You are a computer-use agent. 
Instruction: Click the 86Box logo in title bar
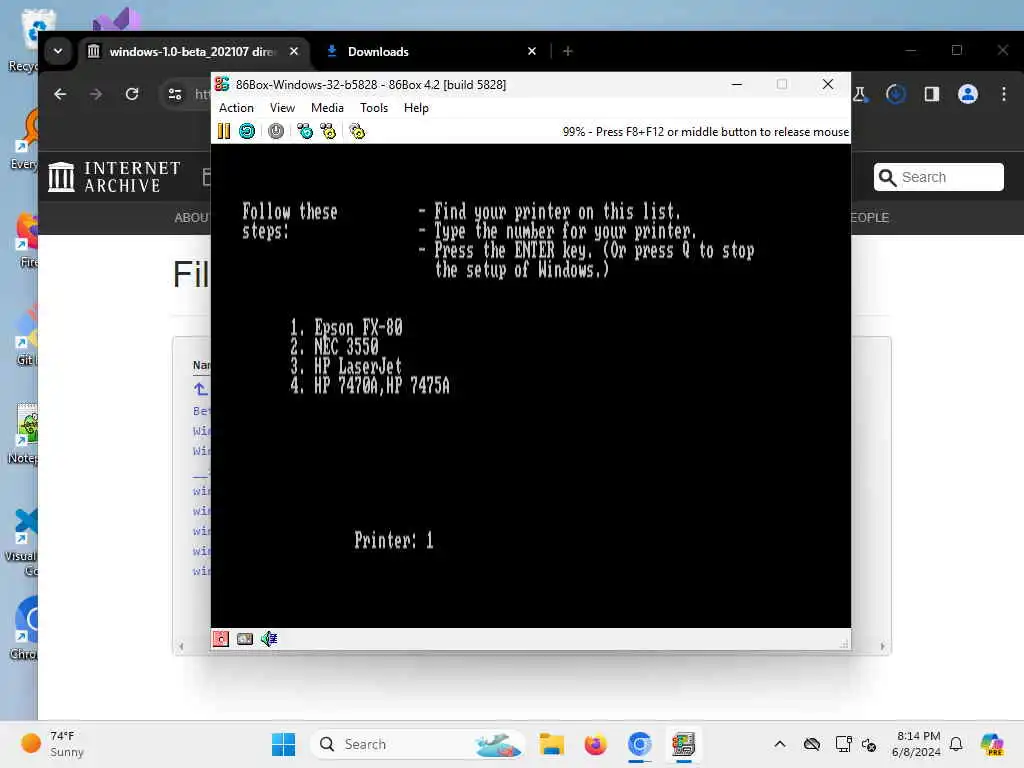222,84
